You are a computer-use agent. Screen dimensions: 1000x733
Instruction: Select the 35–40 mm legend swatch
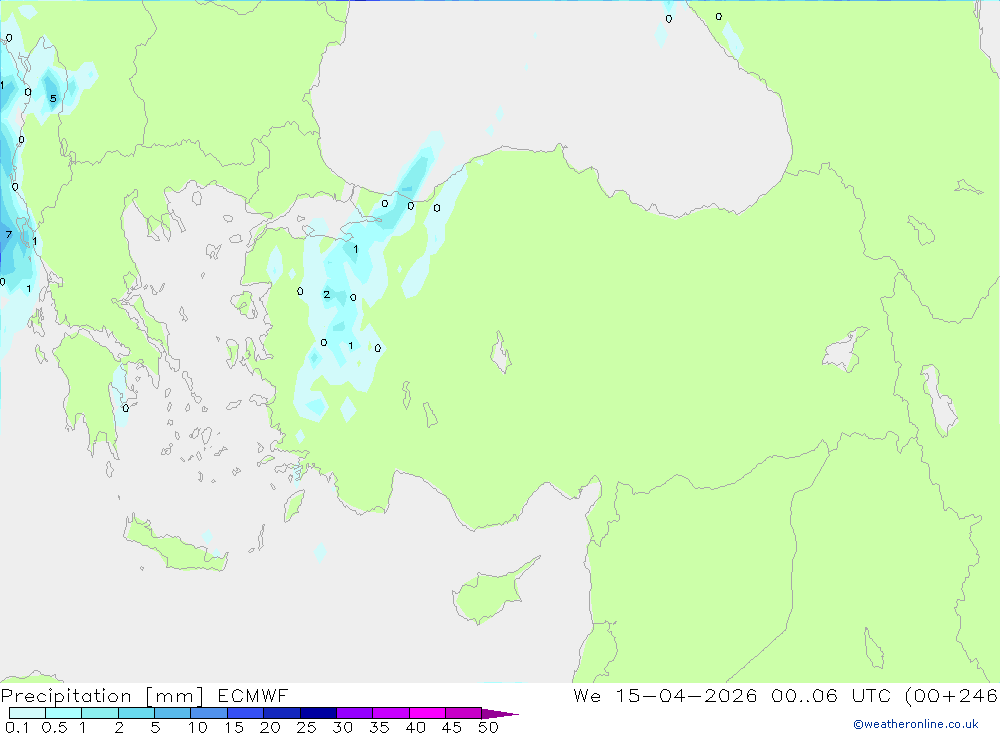[x=391, y=713]
